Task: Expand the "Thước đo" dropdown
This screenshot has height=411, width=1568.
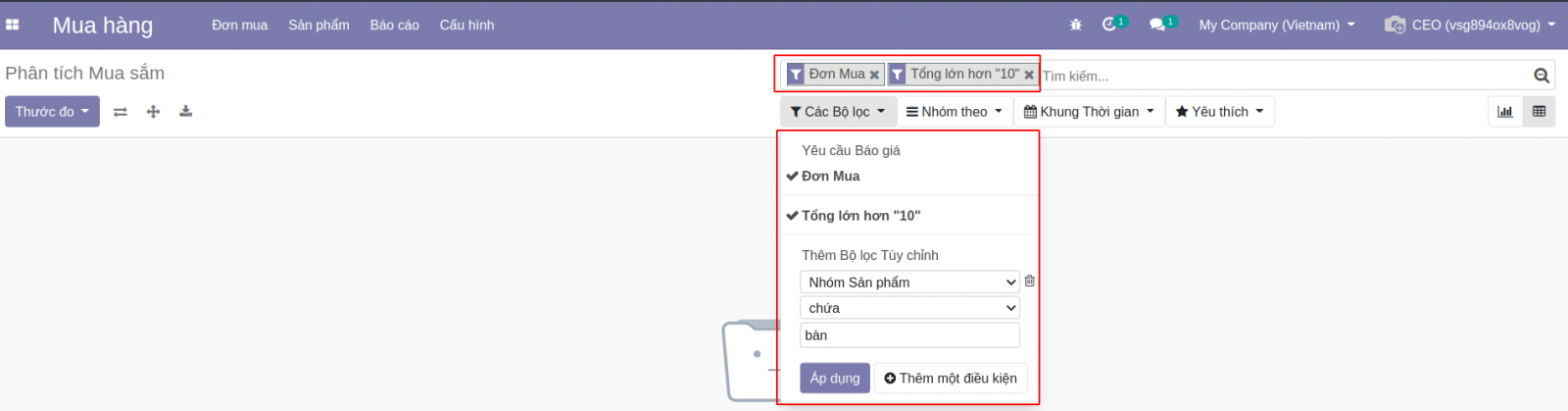Action: click(52, 112)
